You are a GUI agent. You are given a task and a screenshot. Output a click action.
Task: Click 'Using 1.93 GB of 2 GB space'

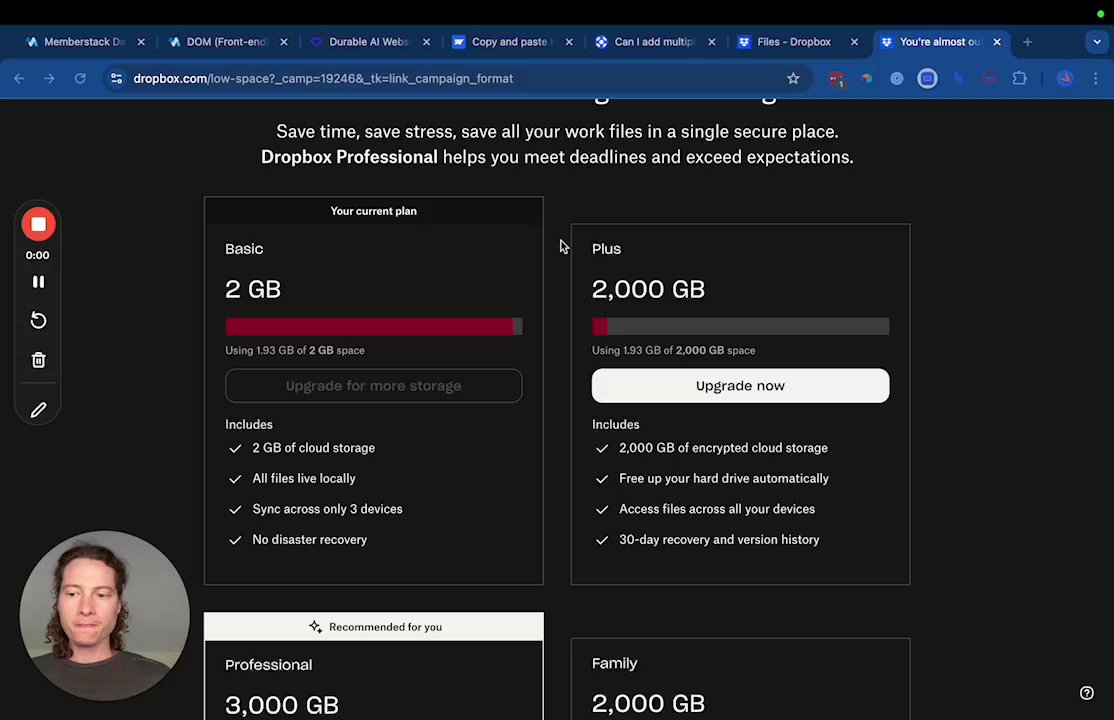click(295, 350)
